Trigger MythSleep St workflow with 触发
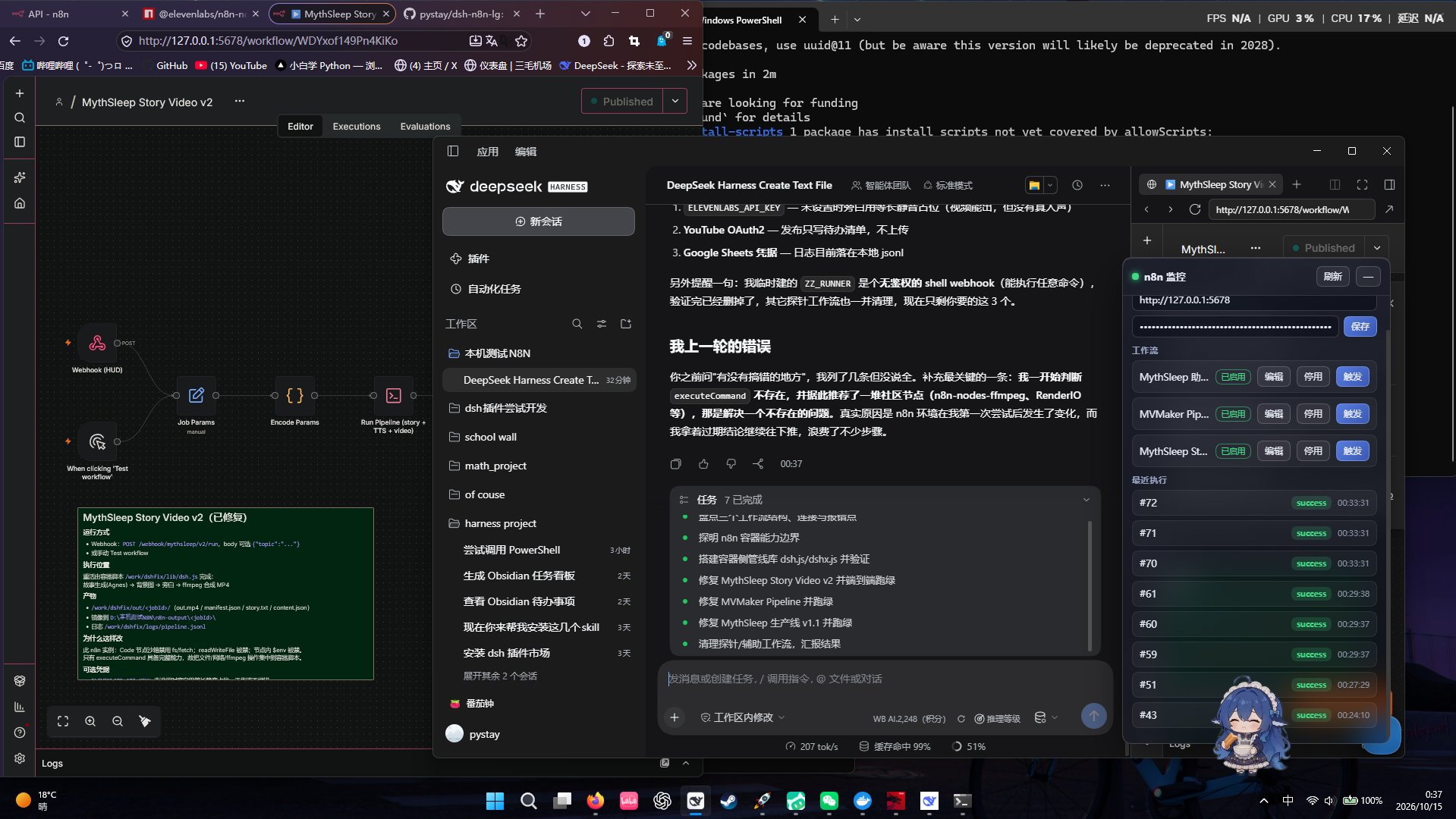Screen dimensions: 1456x819 pyautogui.click(x=1352, y=451)
